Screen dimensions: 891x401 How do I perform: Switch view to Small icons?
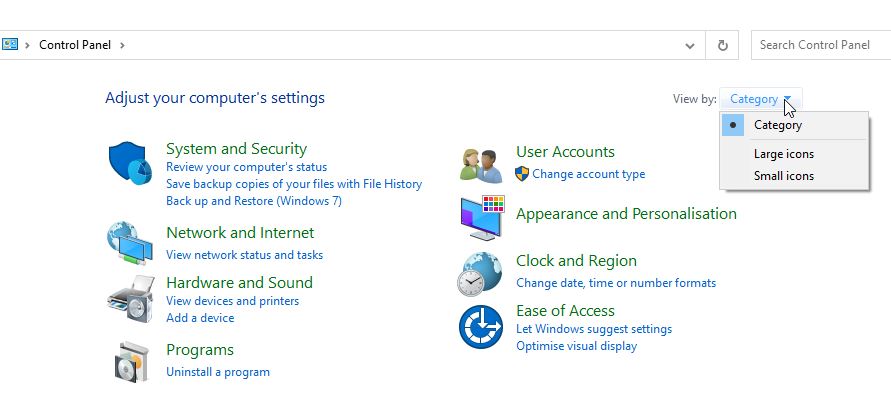[784, 176]
